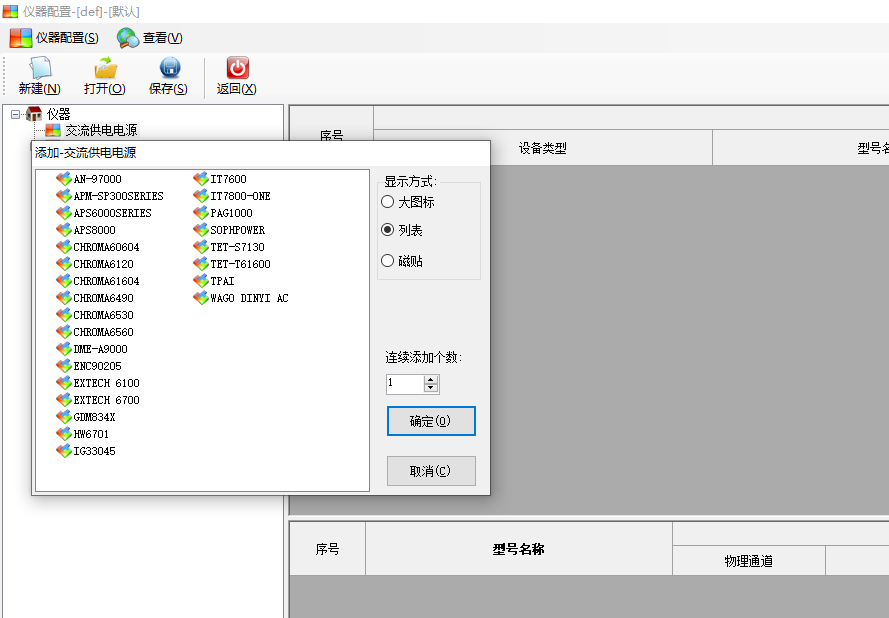Increase the 连续添加个数 spinner value
The image size is (889, 618).
tap(431, 380)
